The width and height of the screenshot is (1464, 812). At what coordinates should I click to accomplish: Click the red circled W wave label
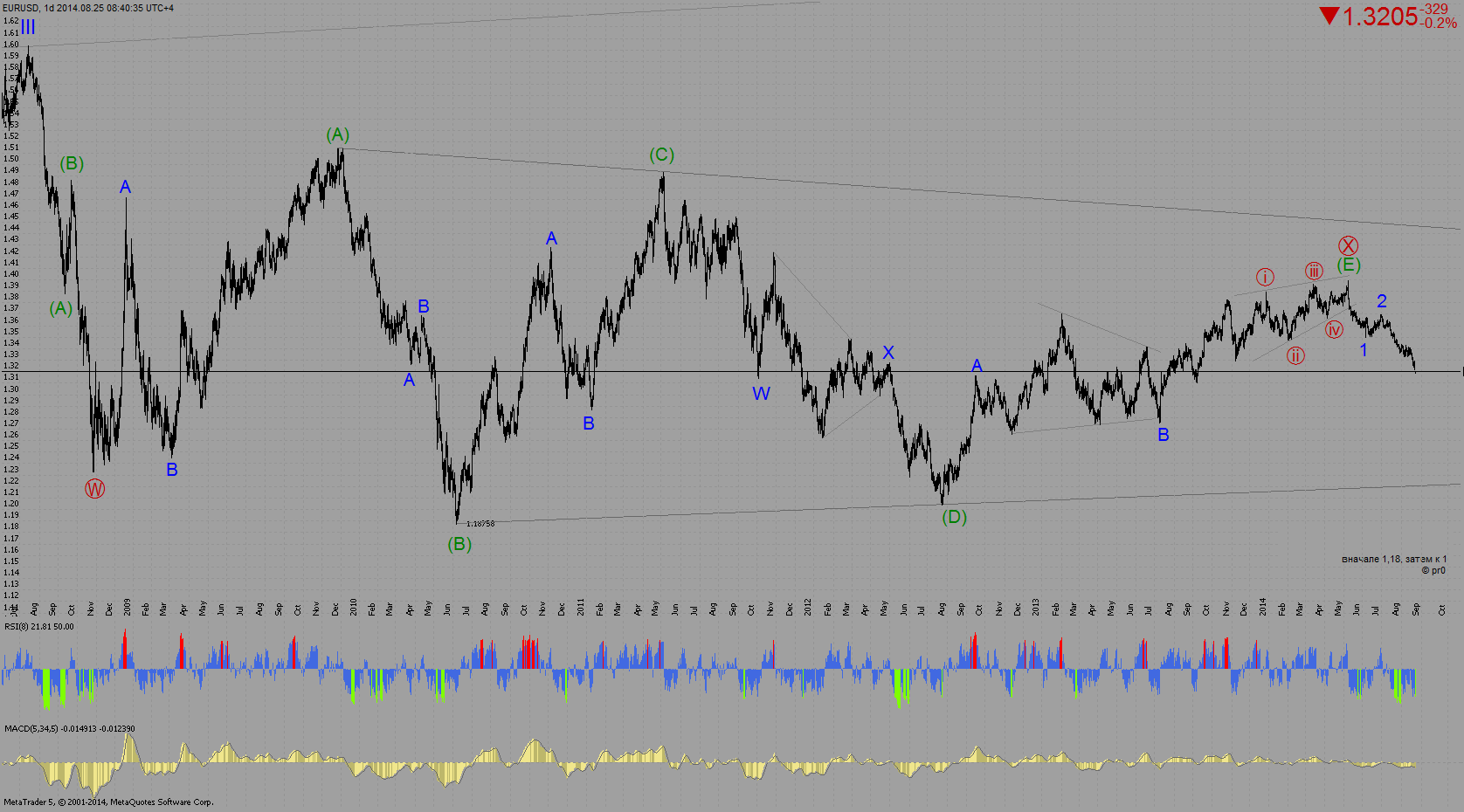tap(94, 489)
